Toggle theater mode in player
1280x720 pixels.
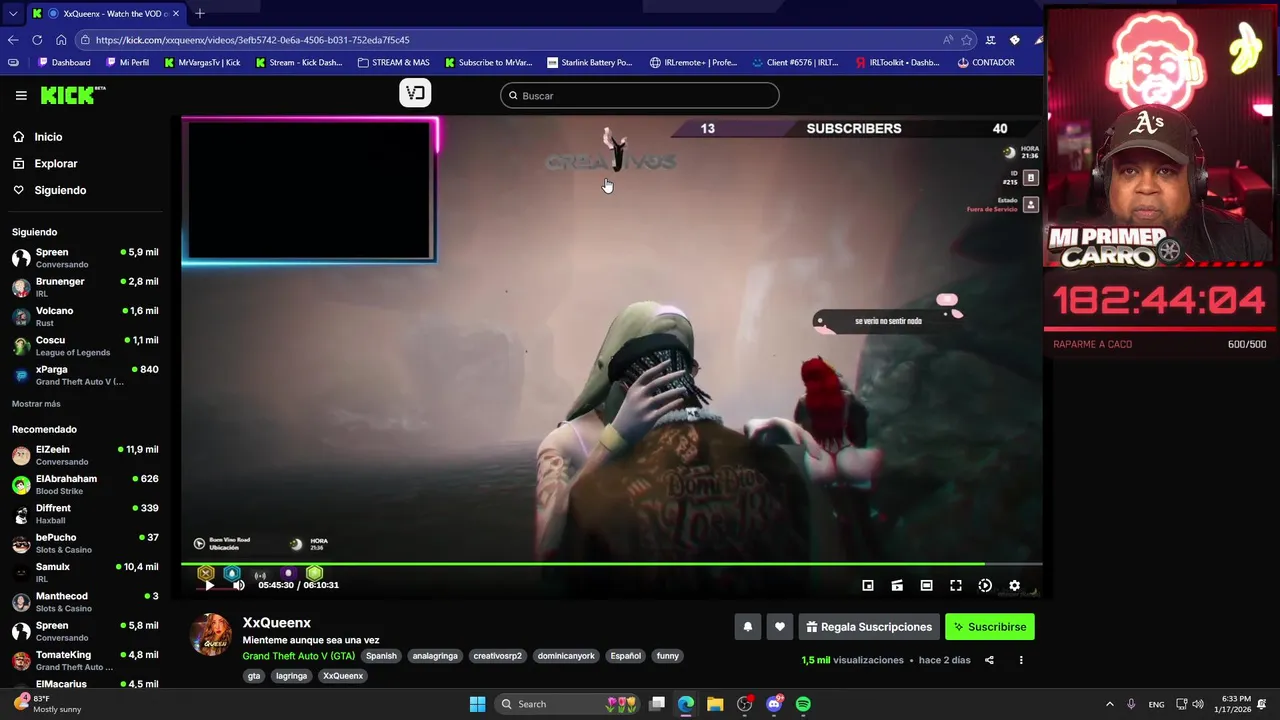(926, 585)
